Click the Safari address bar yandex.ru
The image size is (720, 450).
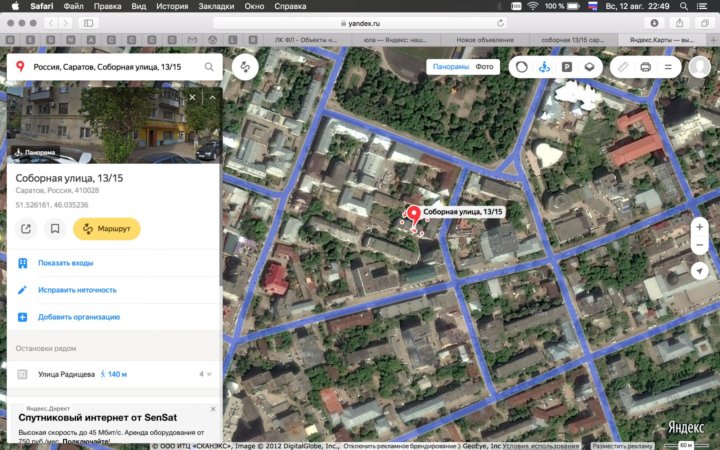(x=360, y=23)
